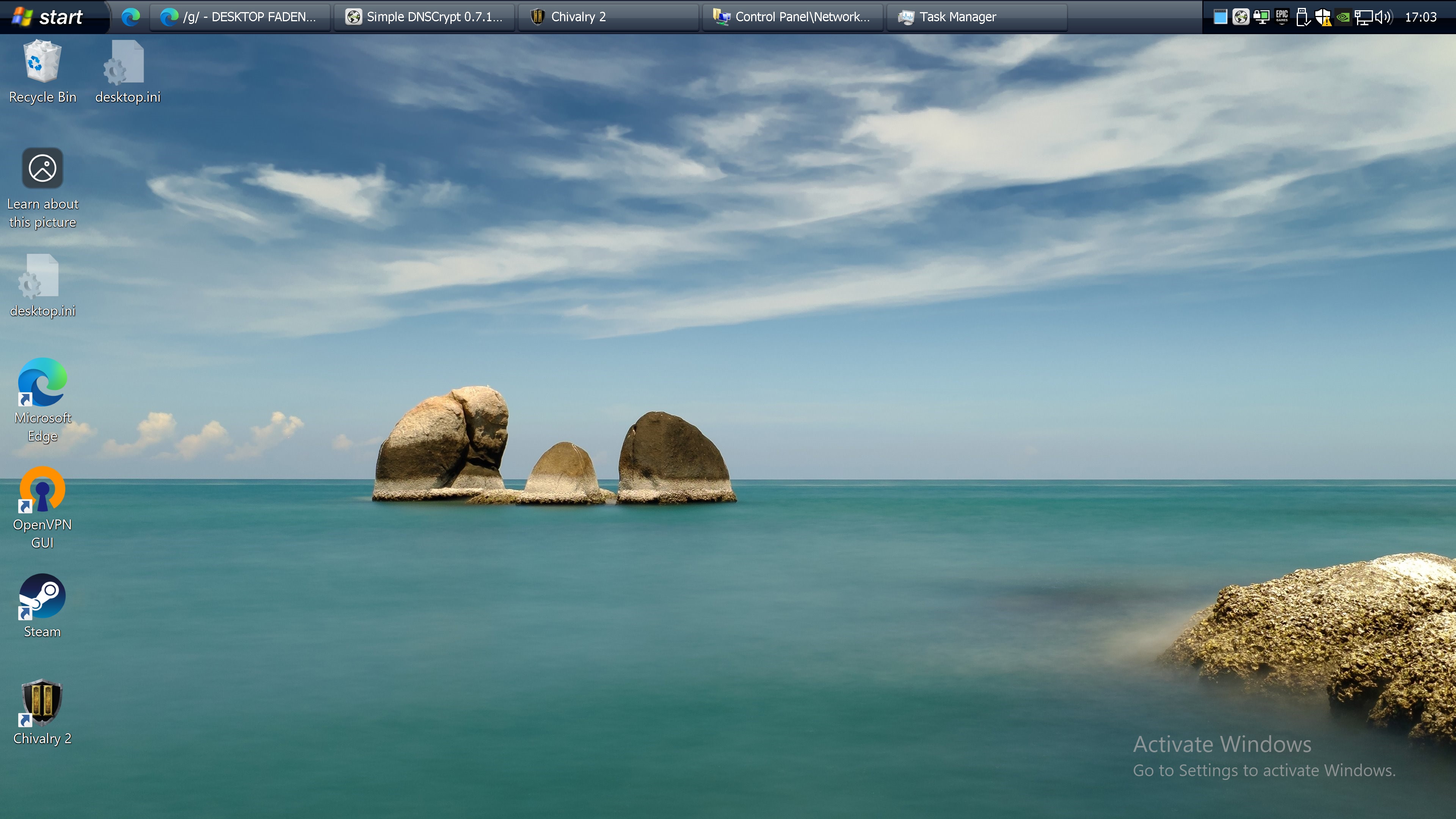Click the 17:03 clock in the tray

coord(1420,17)
